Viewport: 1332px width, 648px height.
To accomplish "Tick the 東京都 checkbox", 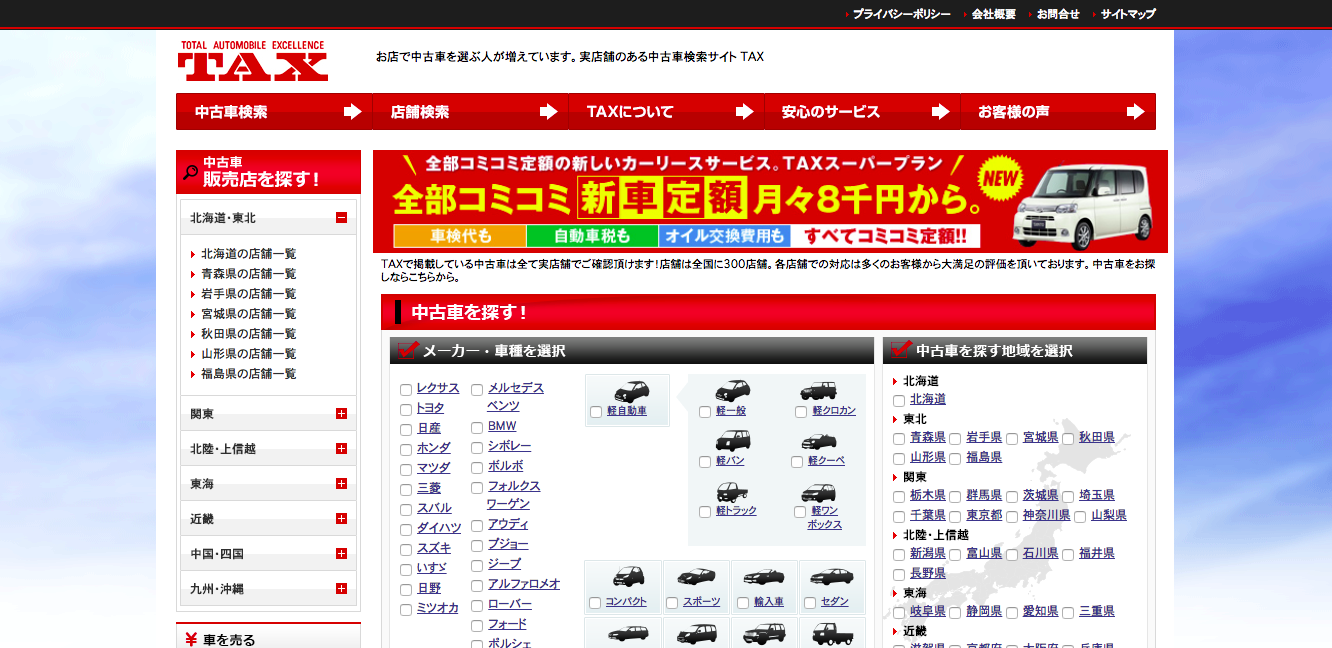I will 955,517.
